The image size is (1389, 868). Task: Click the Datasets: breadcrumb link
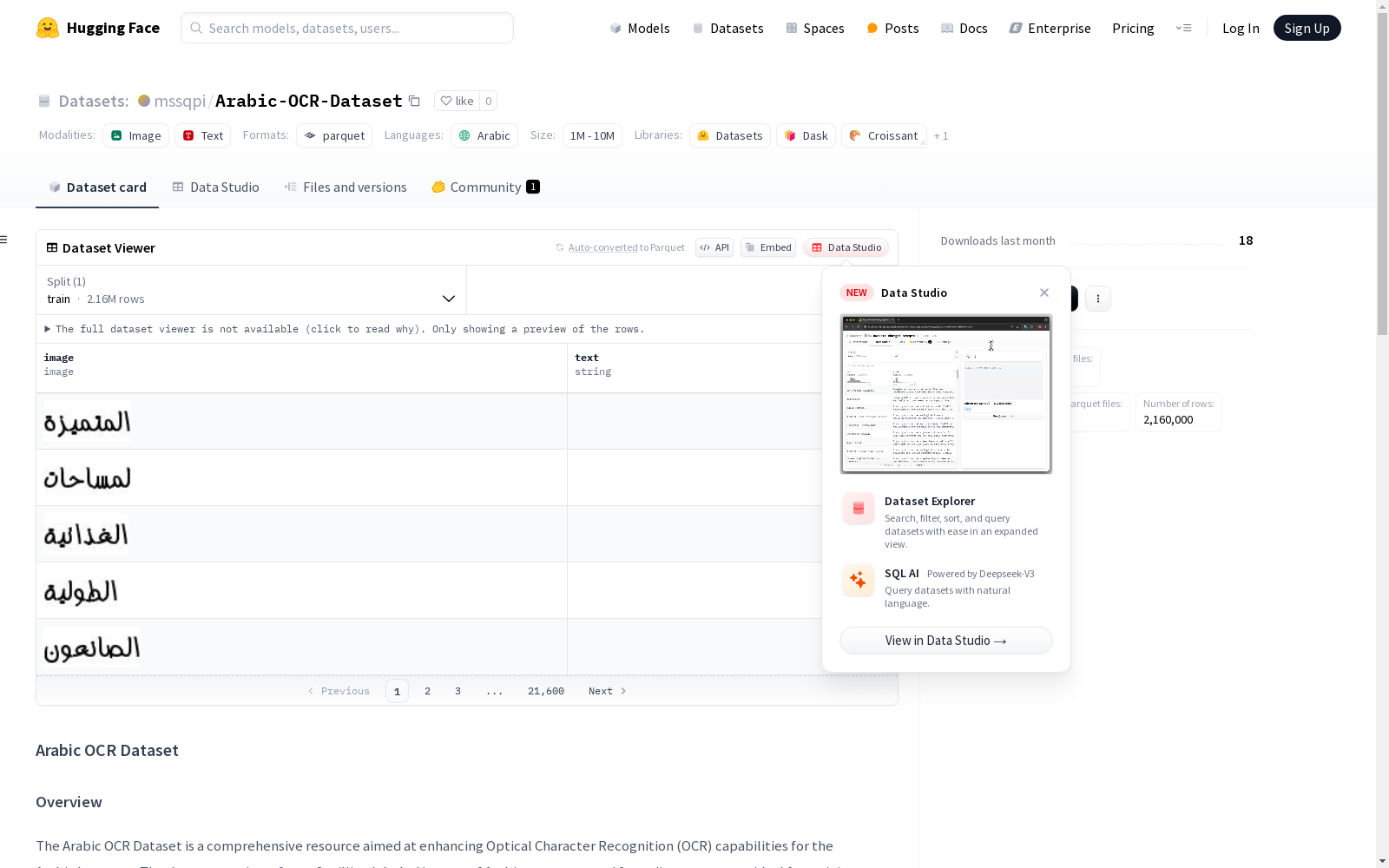point(93,101)
